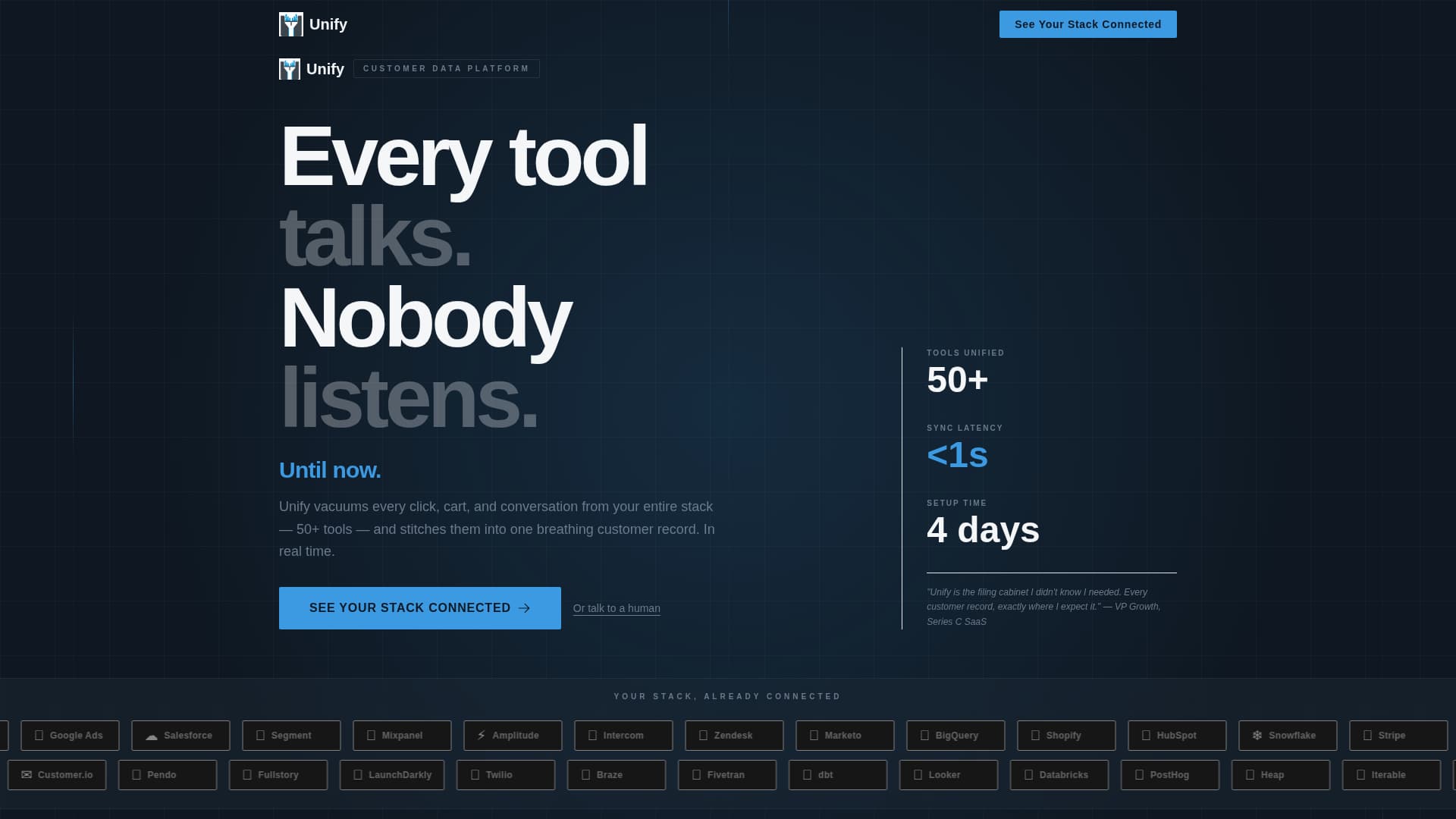Click the '4 days' setup time value

tap(983, 529)
